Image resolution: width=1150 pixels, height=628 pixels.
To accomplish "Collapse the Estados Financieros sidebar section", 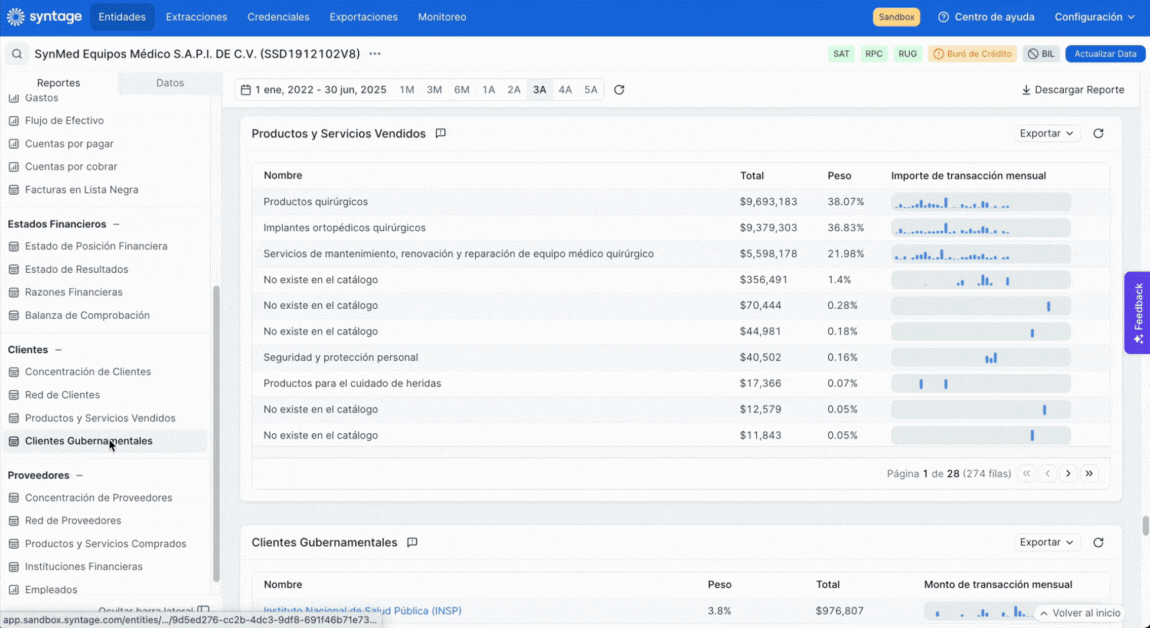I will (116, 224).
